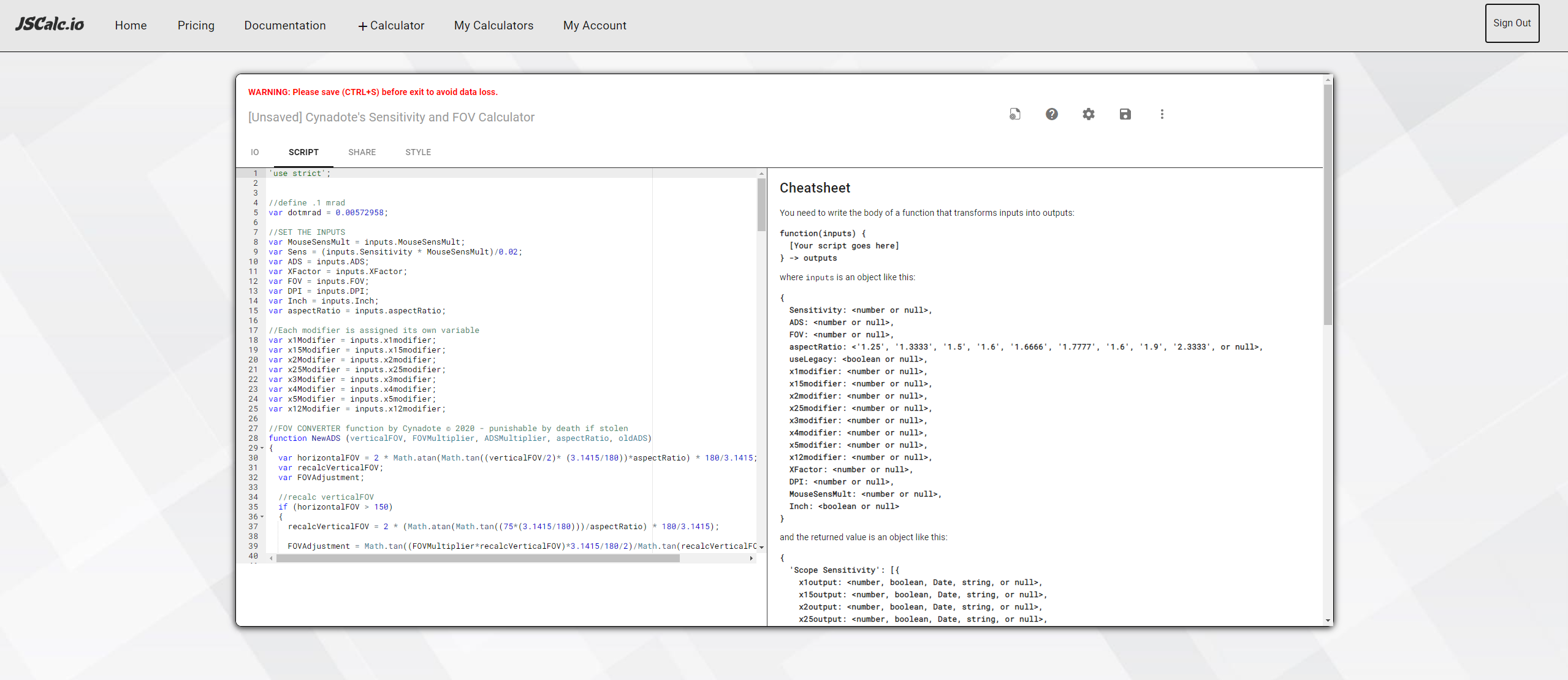Go to Home page
Viewport: 1568px width, 680px height.
coord(131,25)
